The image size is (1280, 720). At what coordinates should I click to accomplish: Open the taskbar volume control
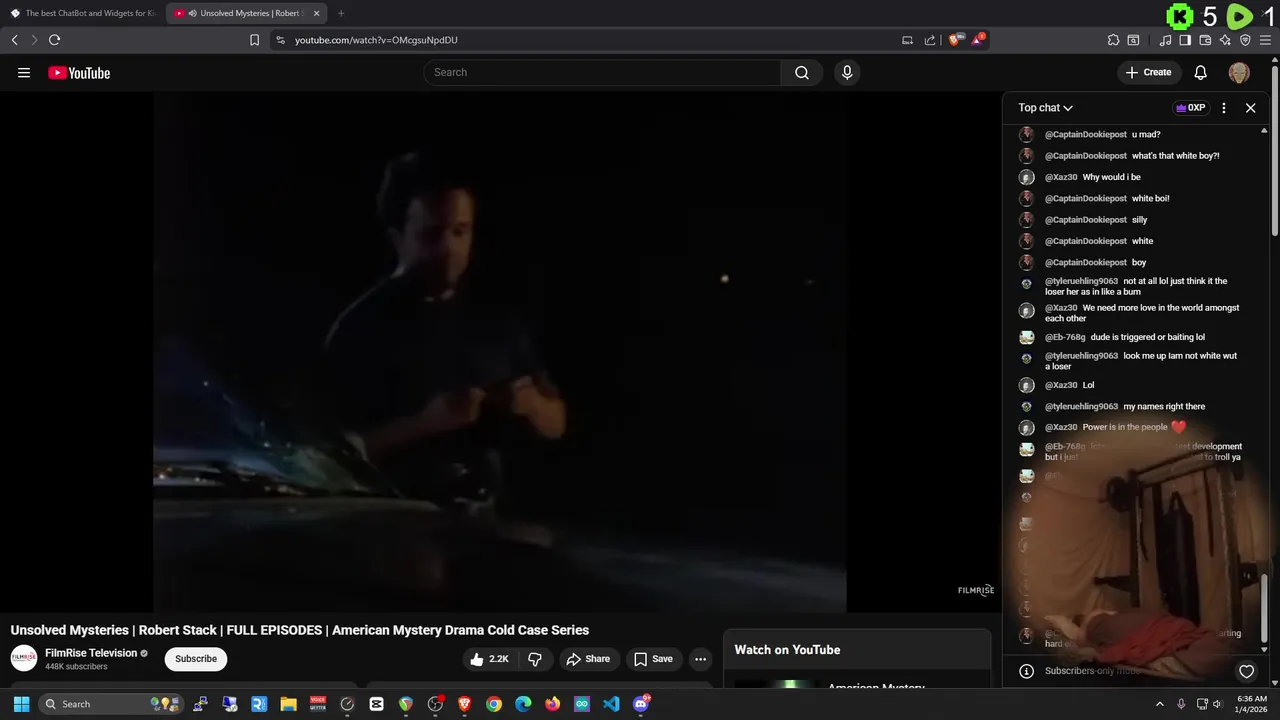point(1218,704)
